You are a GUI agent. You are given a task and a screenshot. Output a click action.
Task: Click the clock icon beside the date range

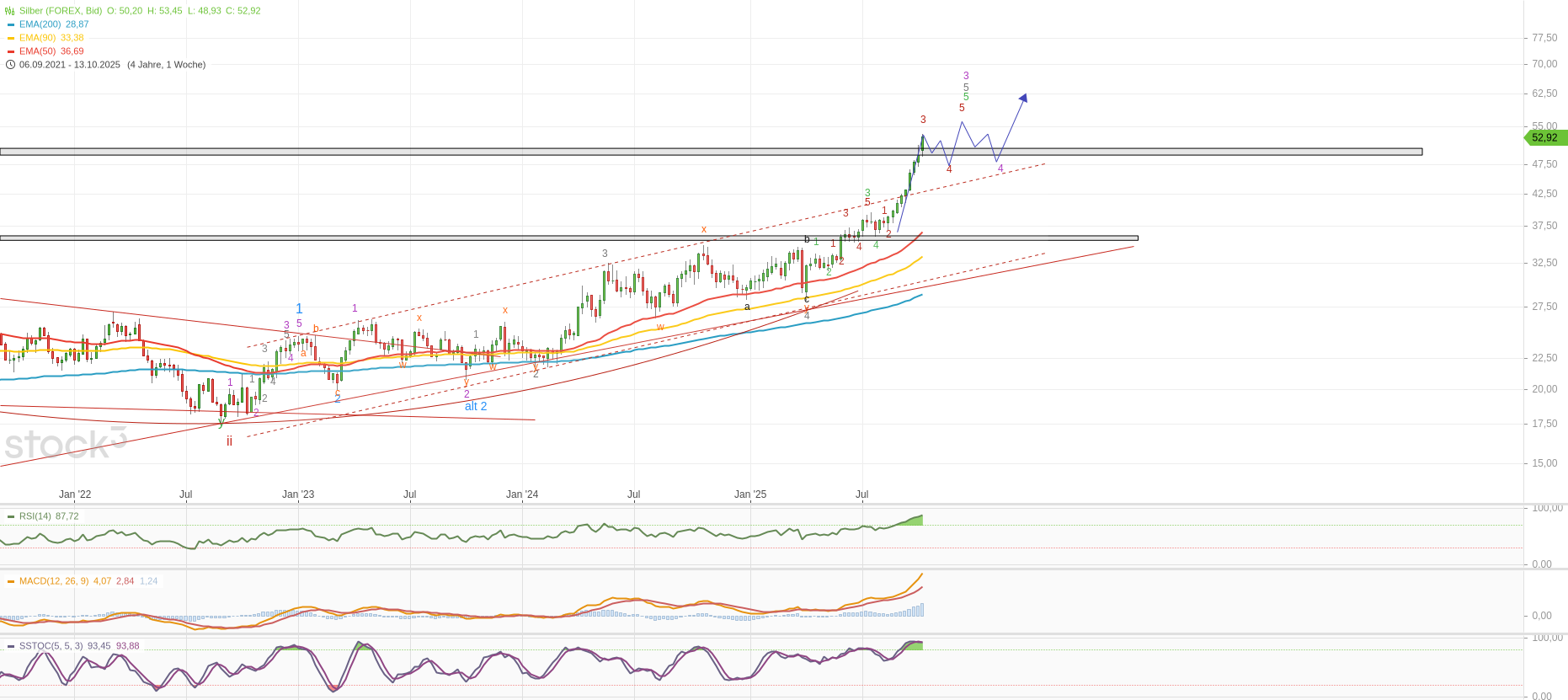pos(10,65)
